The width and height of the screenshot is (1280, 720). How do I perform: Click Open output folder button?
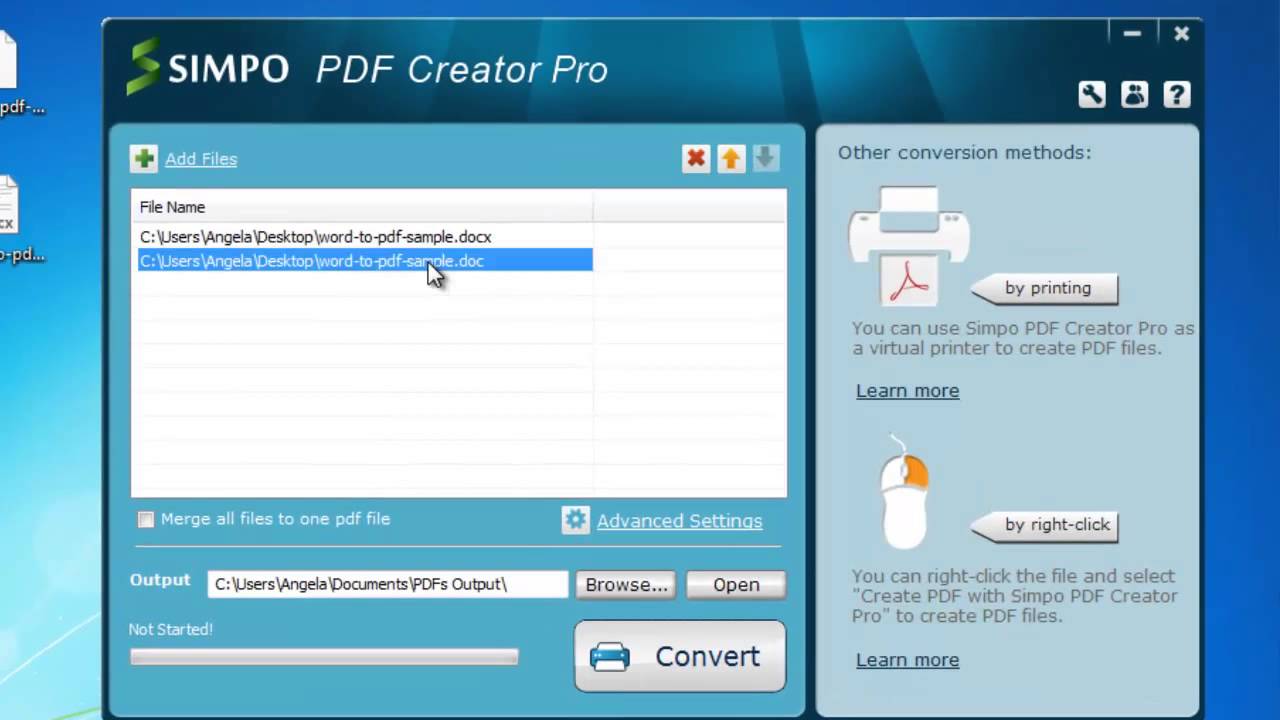pyautogui.click(x=736, y=585)
